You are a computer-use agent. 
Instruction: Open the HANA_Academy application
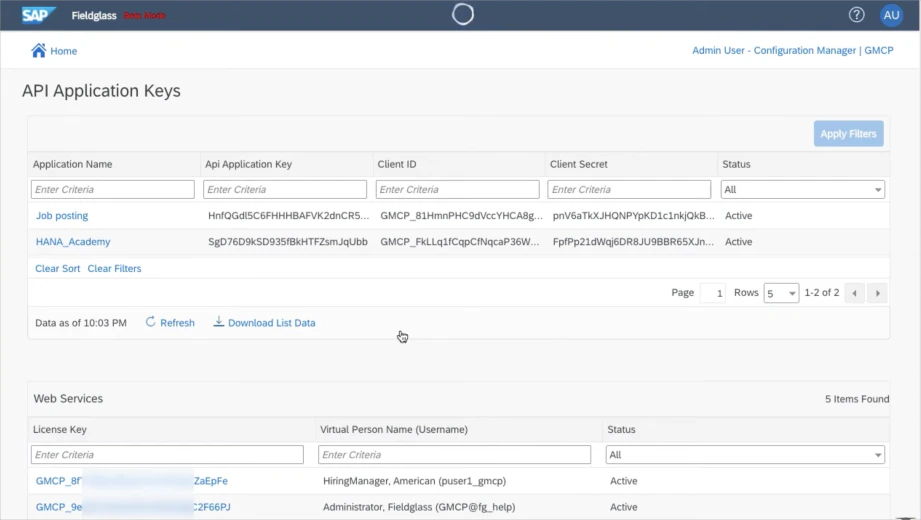pyautogui.click(x=73, y=241)
